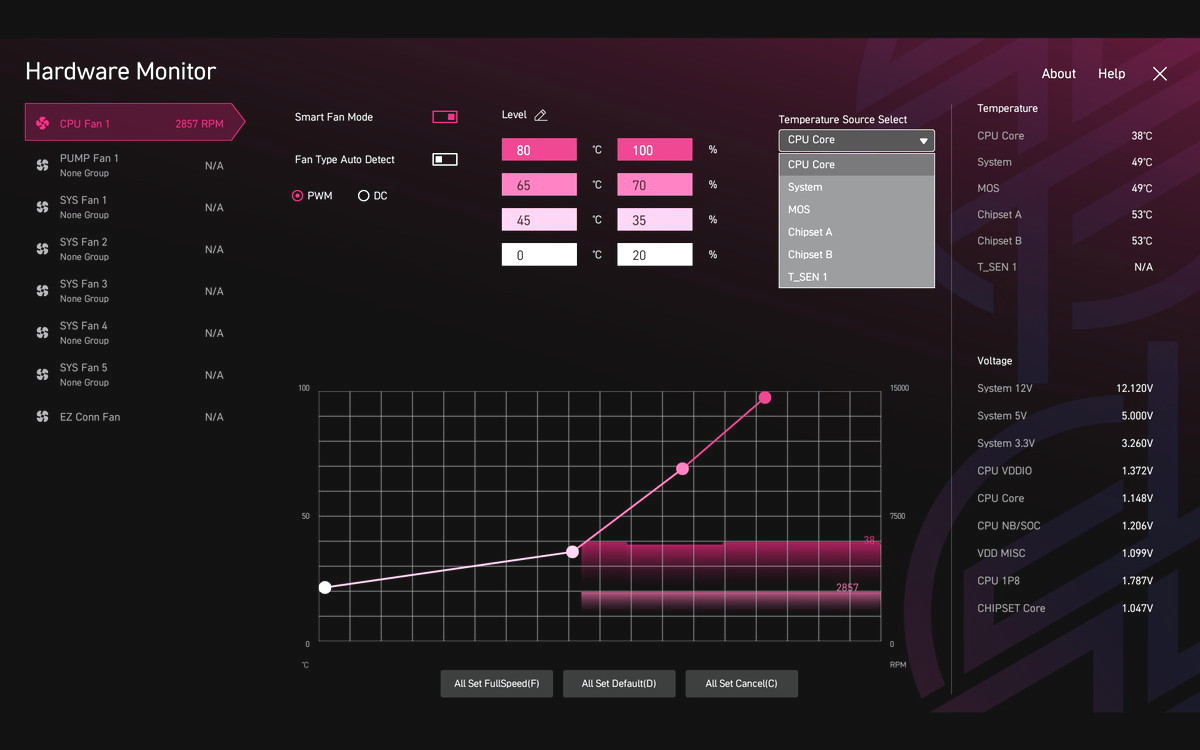Click the SYS Fan 4 fan icon
The height and width of the screenshot is (750, 1200).
42,333
